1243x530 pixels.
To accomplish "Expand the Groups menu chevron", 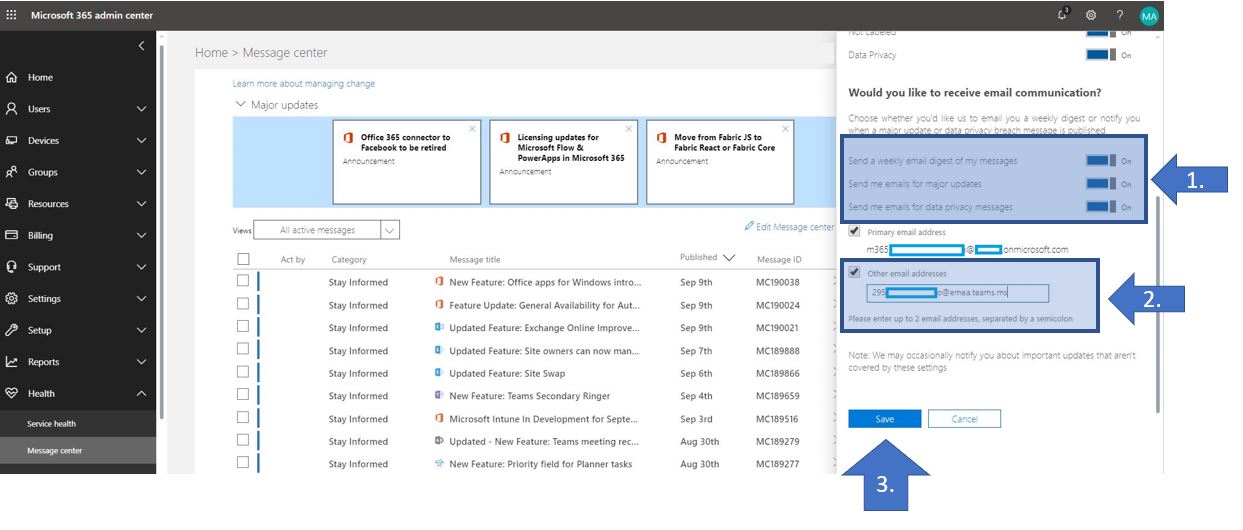I will [x=141, y=172].
